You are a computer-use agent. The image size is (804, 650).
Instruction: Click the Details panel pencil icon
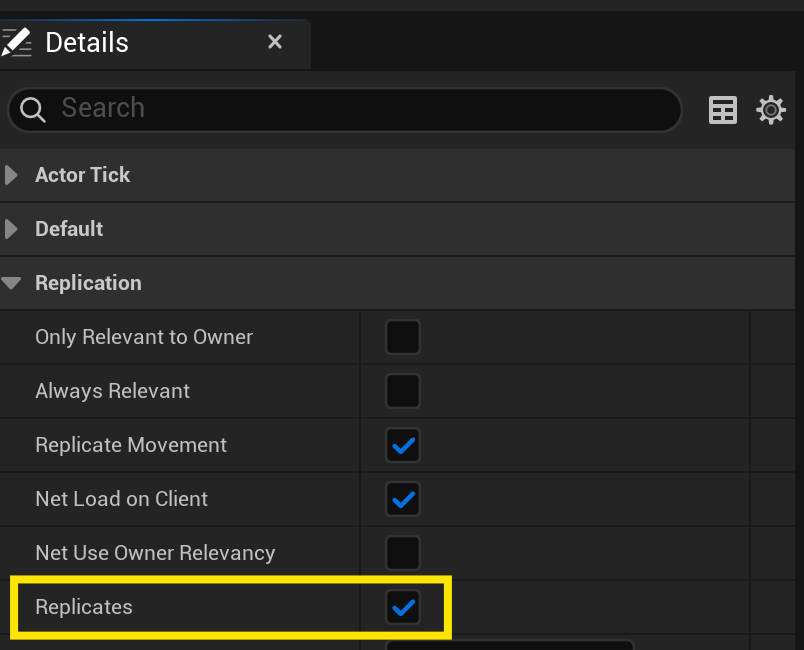click(x=16, y=42)
